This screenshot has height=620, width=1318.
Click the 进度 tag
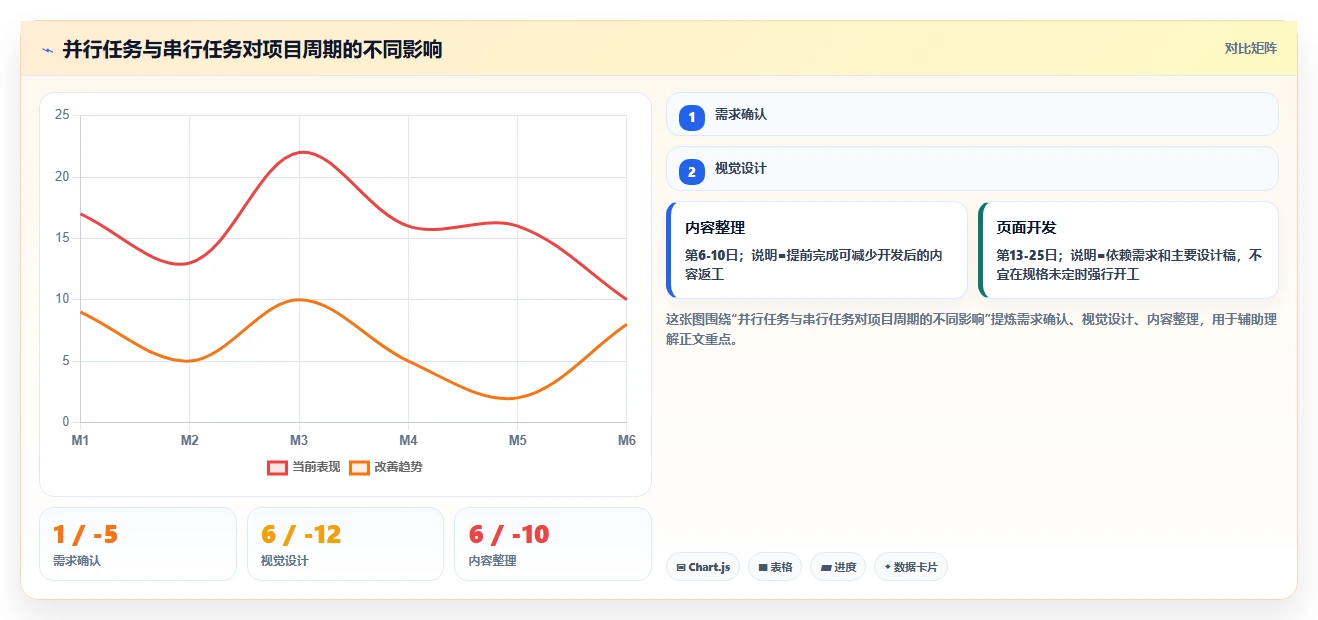pos(838,567)
